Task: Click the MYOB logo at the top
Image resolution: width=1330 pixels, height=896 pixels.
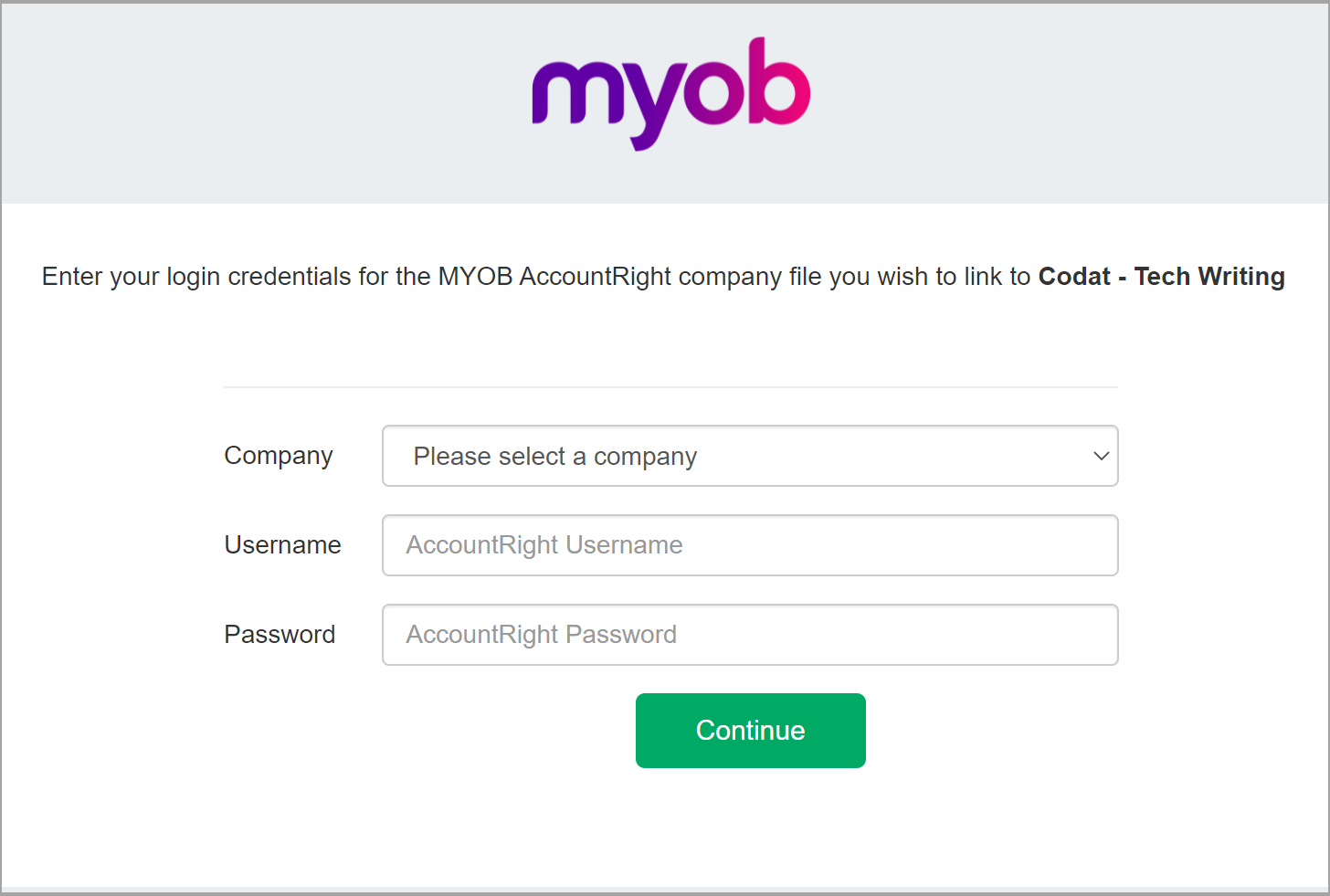Action: [x=670, y=91]
